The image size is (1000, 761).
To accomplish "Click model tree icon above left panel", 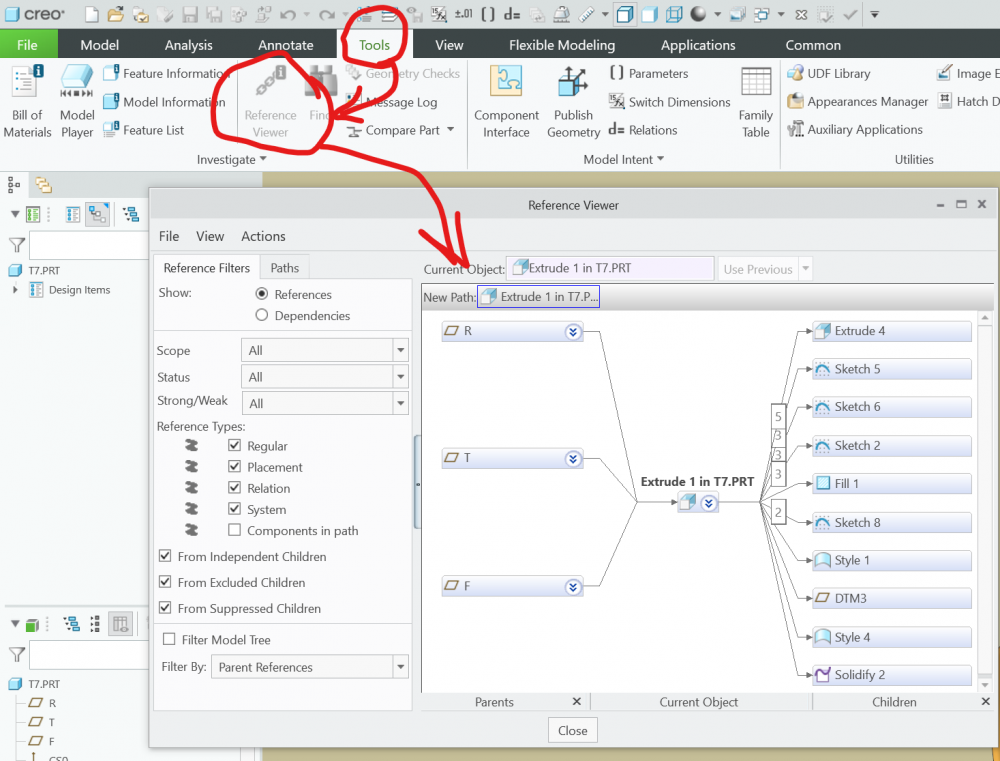I will [x=14, y=185].
